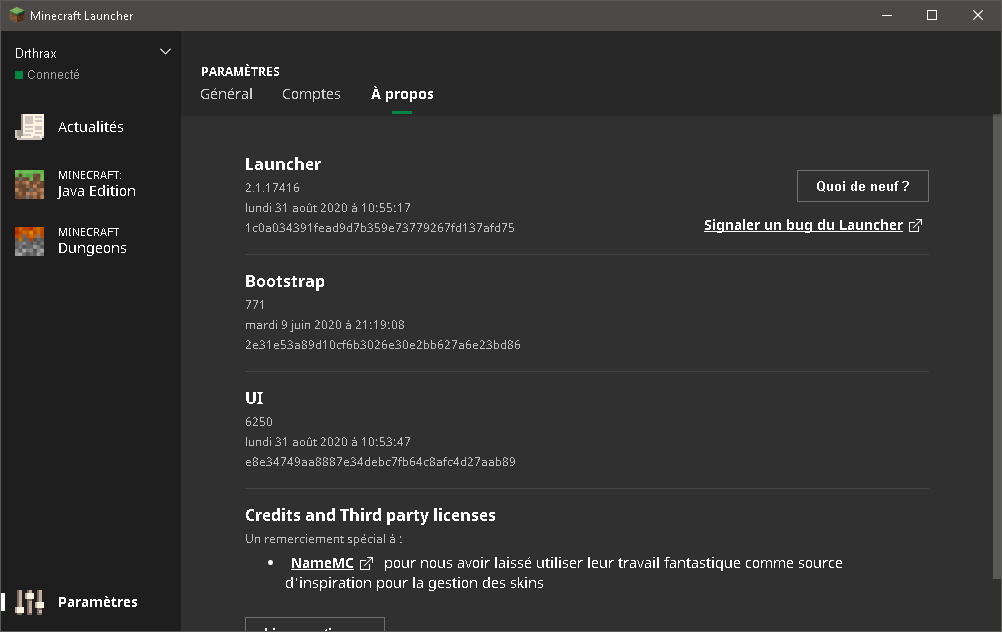Click external-link icon beside Signaler un bug
Screen dimensions: 1002x632
tap(915, 226)
